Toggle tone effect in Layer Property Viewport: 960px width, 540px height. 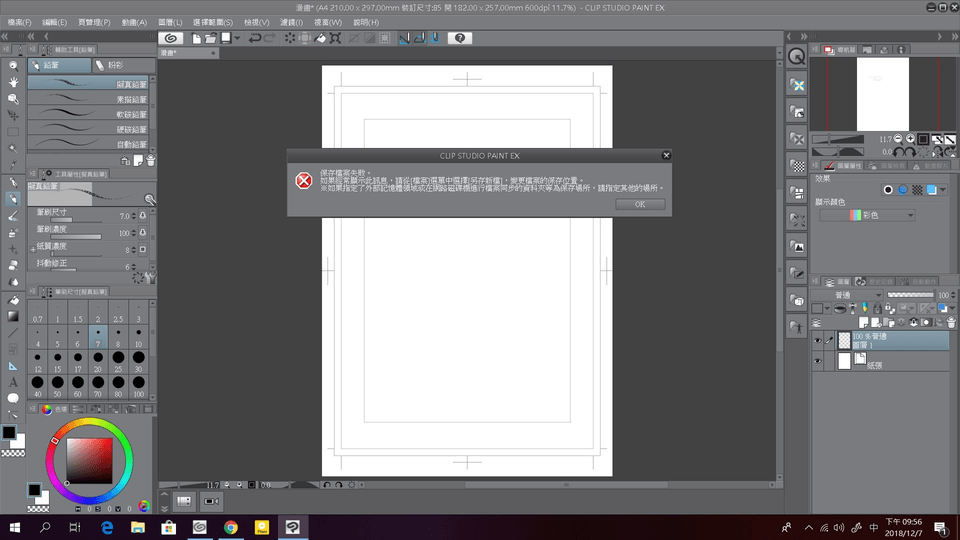[x=917, y=190]
